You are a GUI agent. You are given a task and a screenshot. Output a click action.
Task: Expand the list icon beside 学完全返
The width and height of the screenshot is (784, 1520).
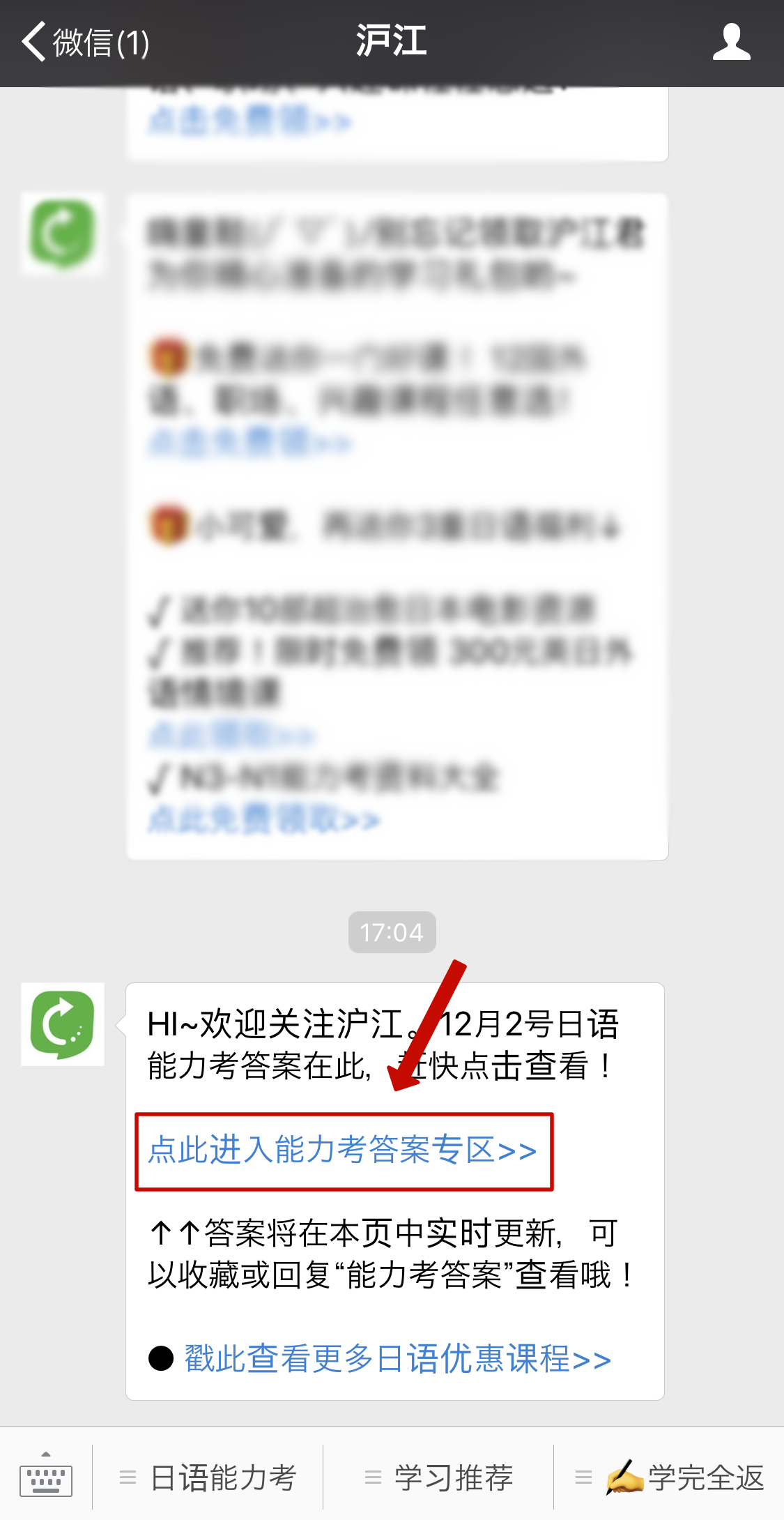coord(583,1477)
